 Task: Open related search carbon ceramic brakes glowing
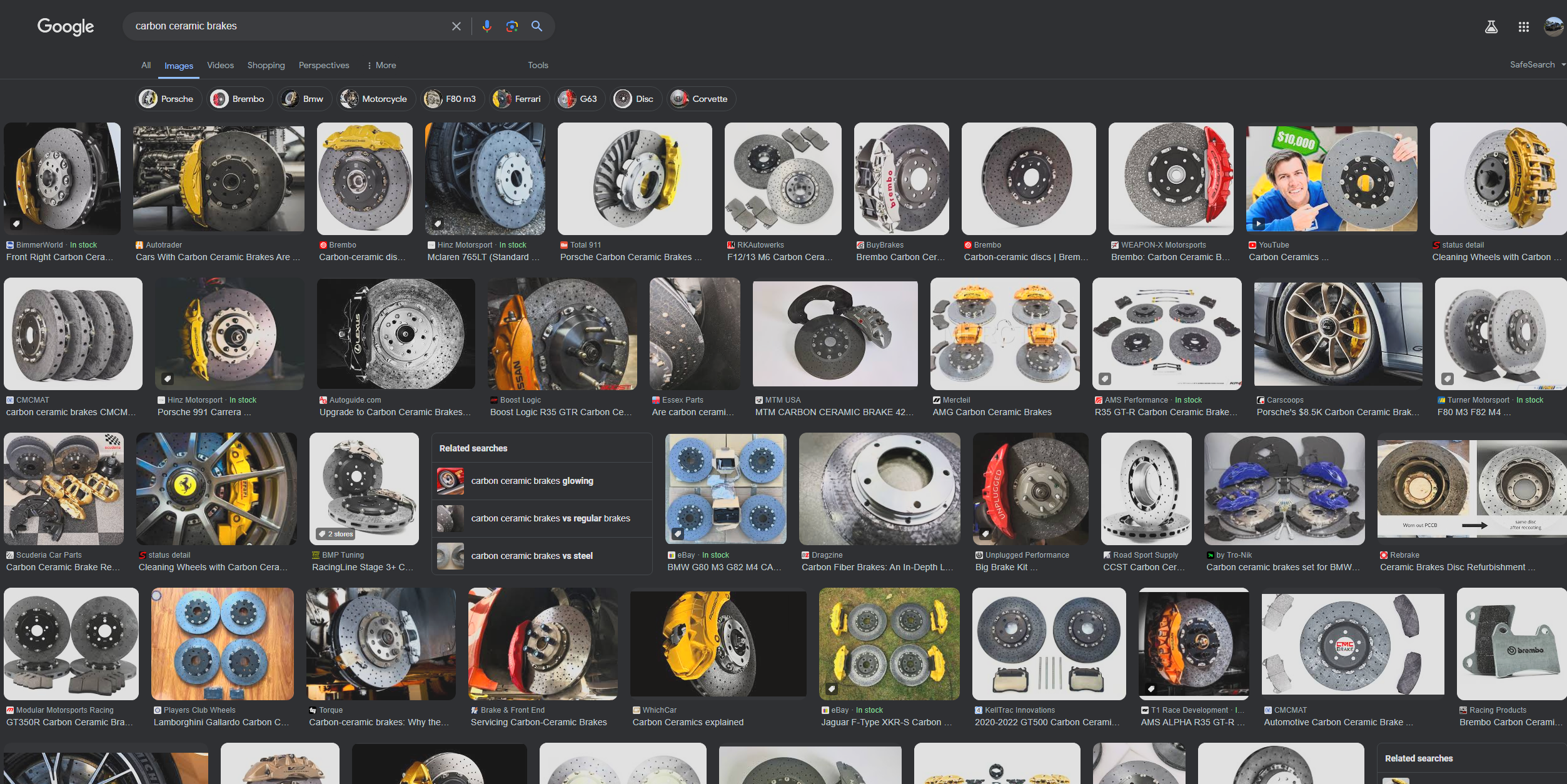coord(532,481)
